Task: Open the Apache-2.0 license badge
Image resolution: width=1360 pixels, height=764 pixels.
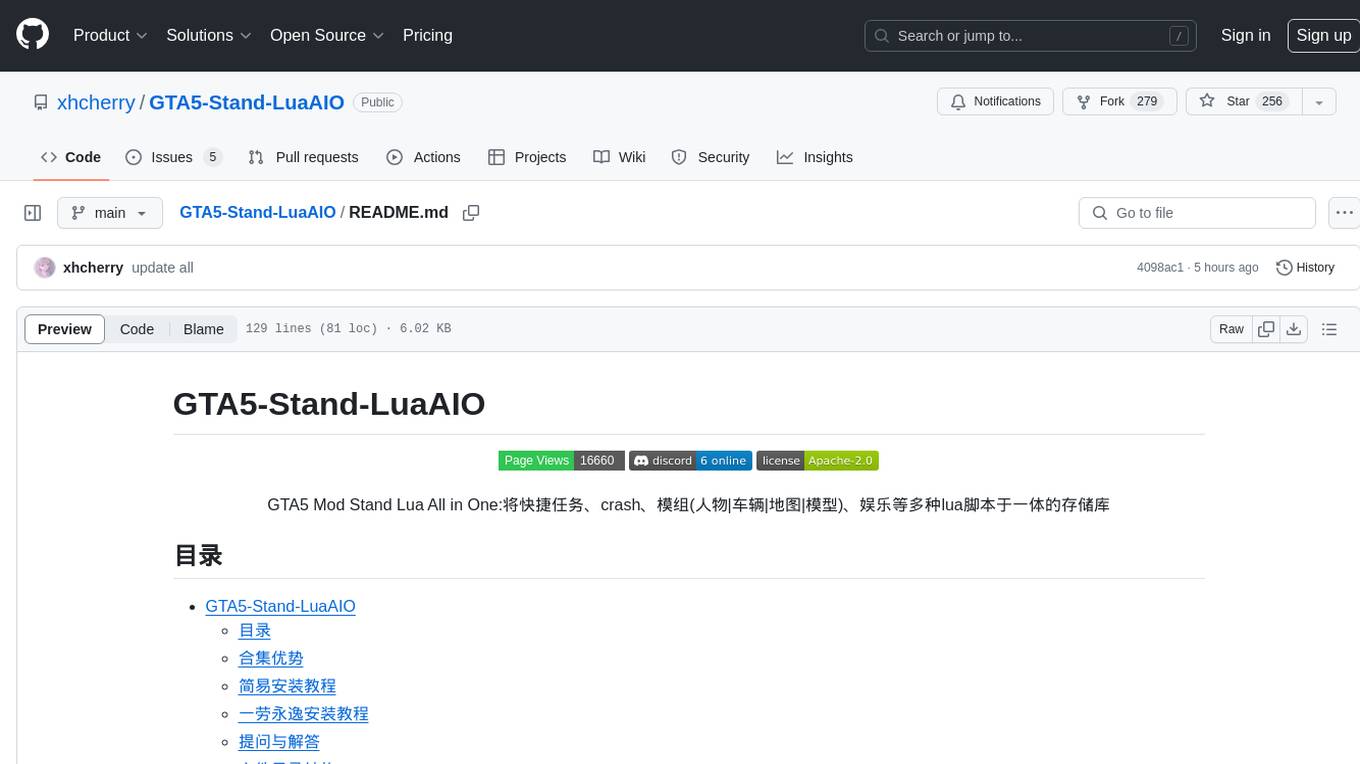Action: click(x=817, y=460)
